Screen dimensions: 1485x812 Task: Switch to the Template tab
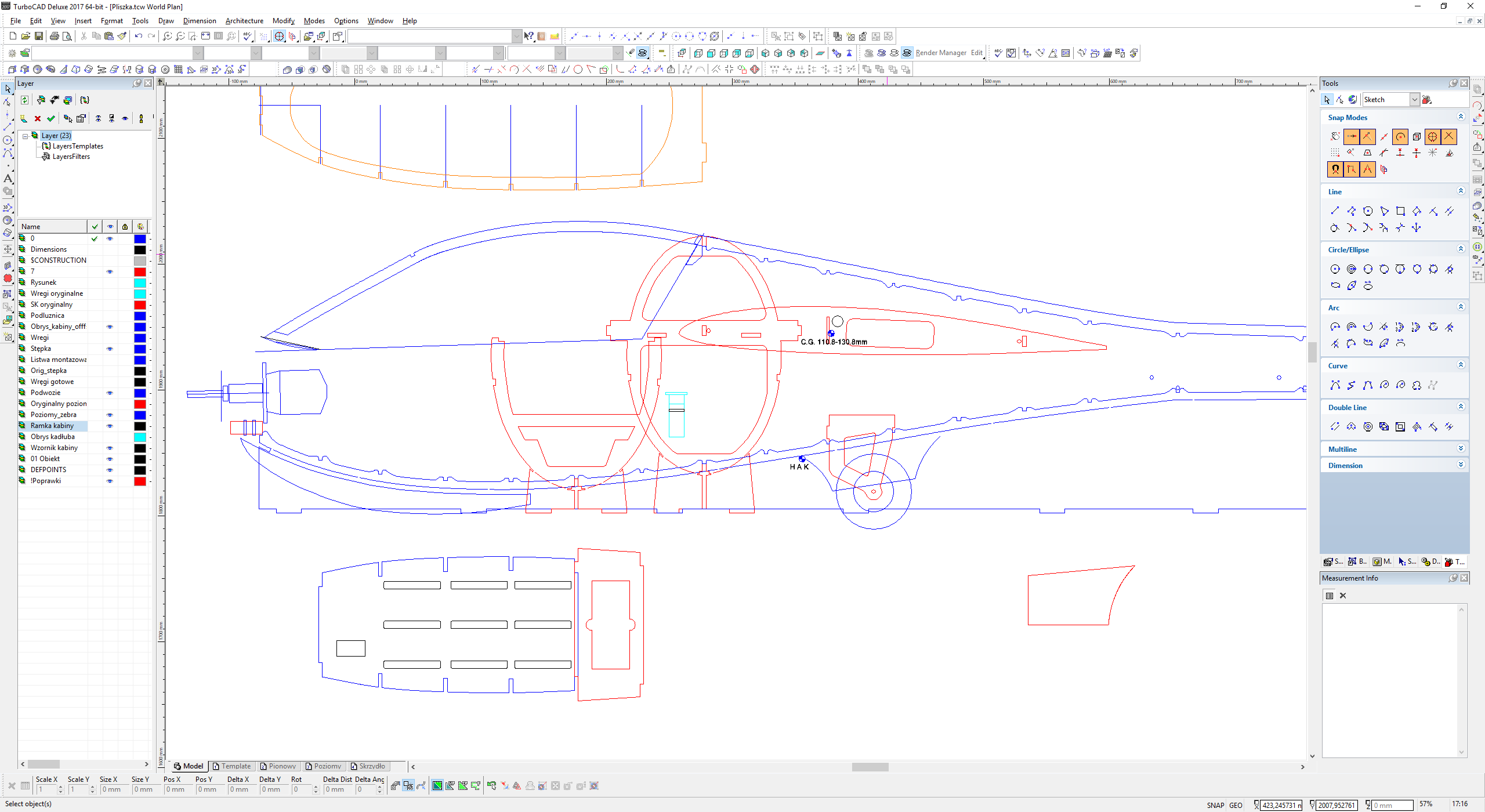[231, 766]
